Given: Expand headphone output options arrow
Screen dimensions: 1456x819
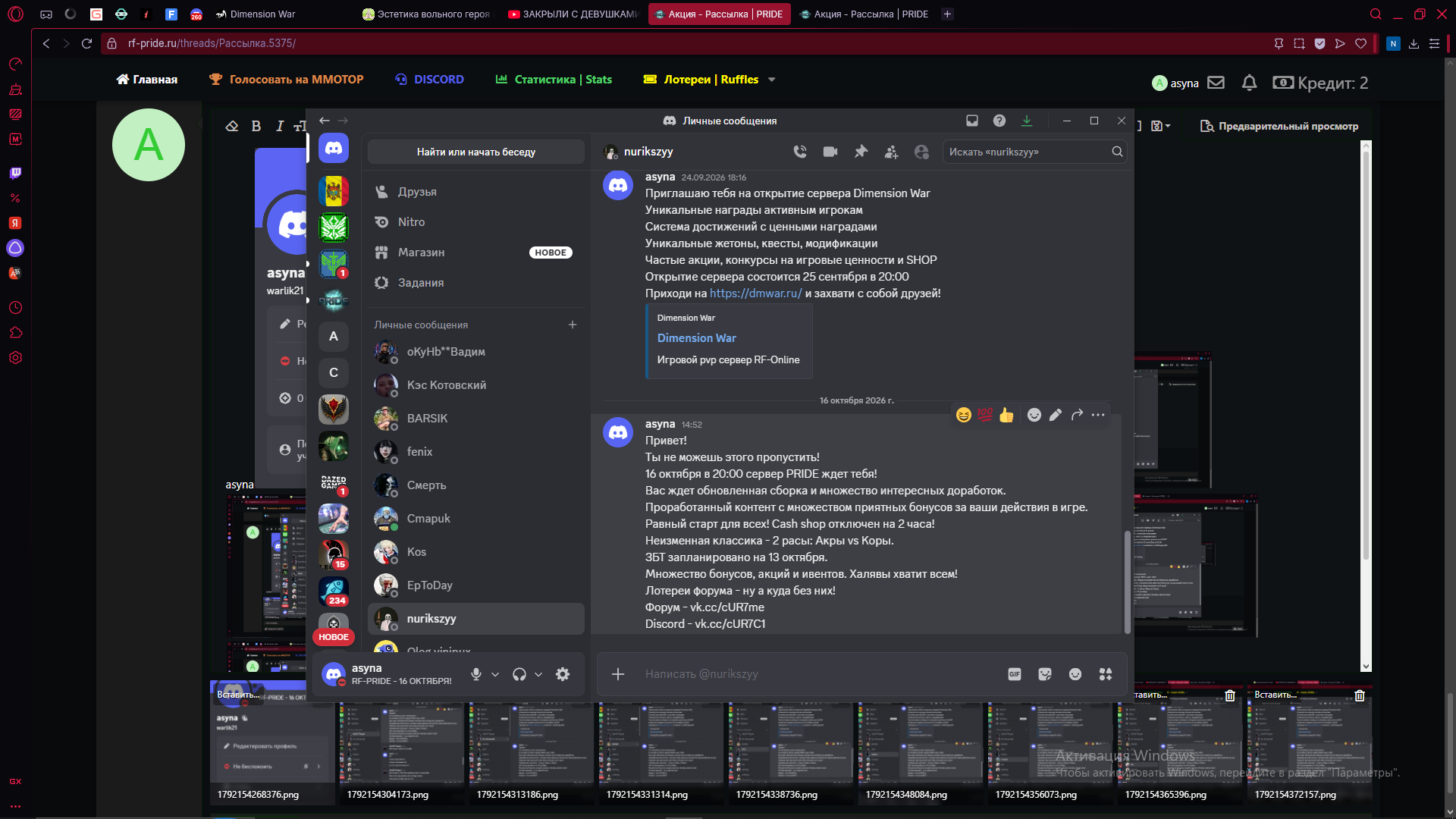Looking at the screenshot, I should point(538,674).
